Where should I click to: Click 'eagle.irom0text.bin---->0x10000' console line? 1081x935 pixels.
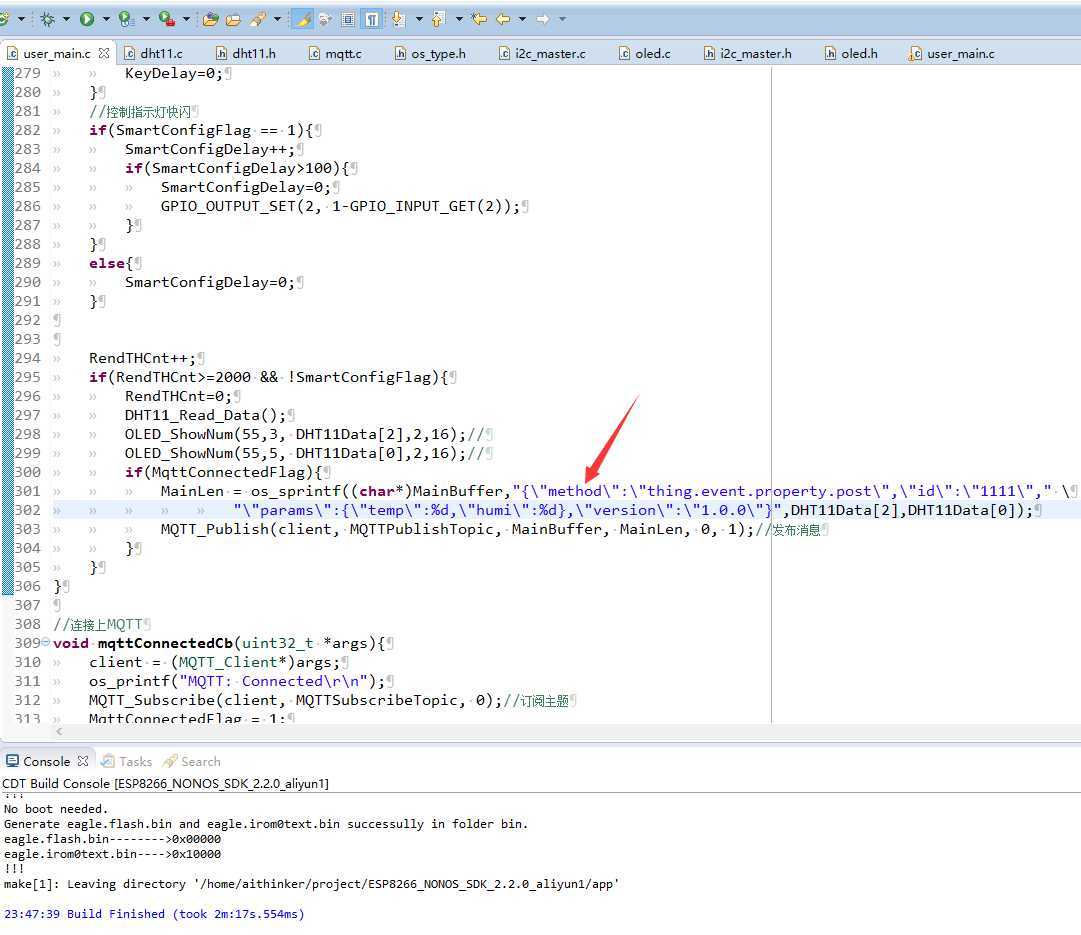[x=112, y=854]
